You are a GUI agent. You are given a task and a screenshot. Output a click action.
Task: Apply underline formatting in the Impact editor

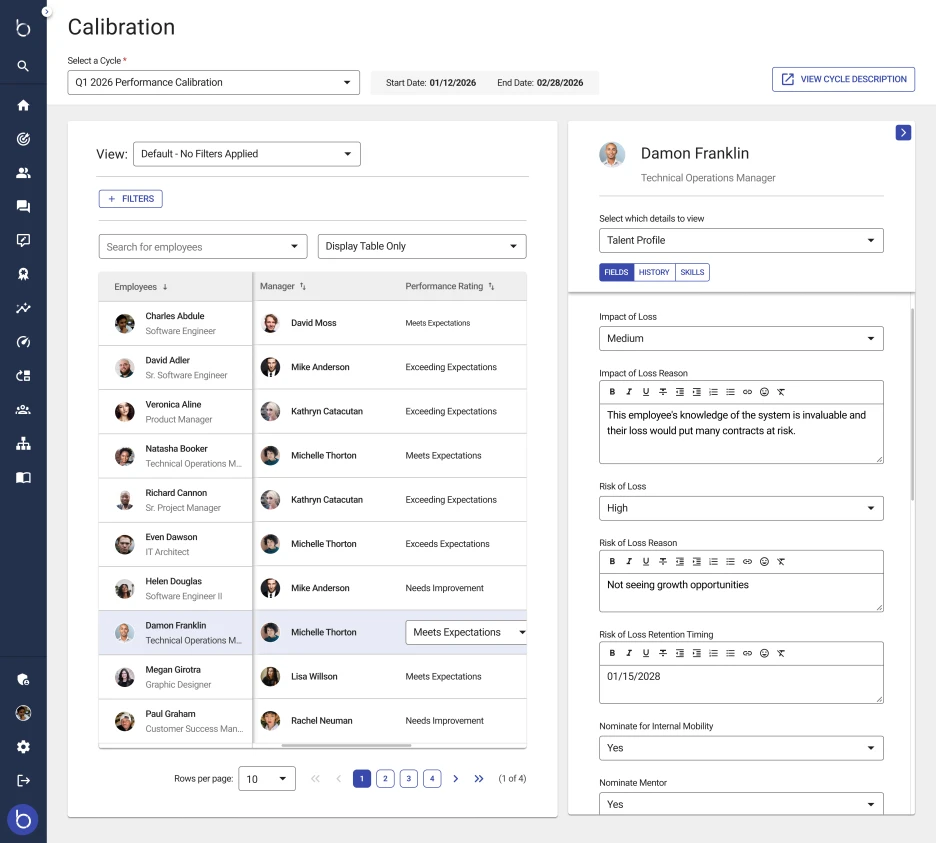[646, 391]
